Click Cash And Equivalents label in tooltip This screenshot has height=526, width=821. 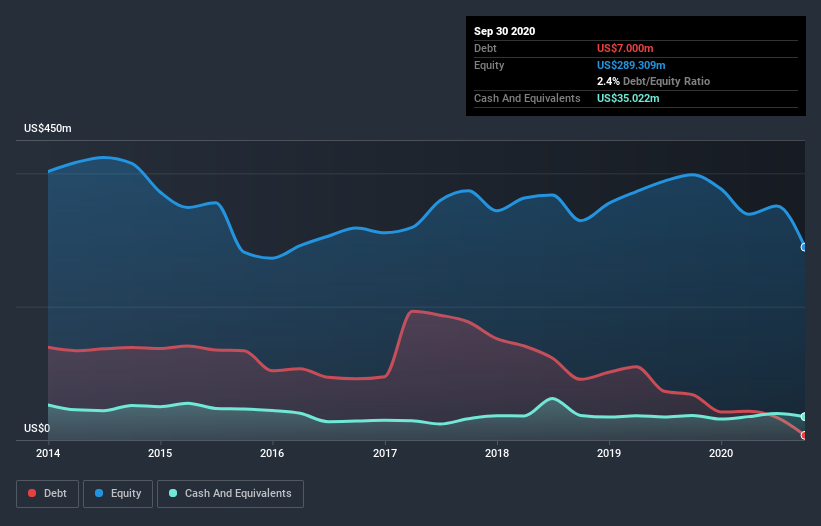527,98
